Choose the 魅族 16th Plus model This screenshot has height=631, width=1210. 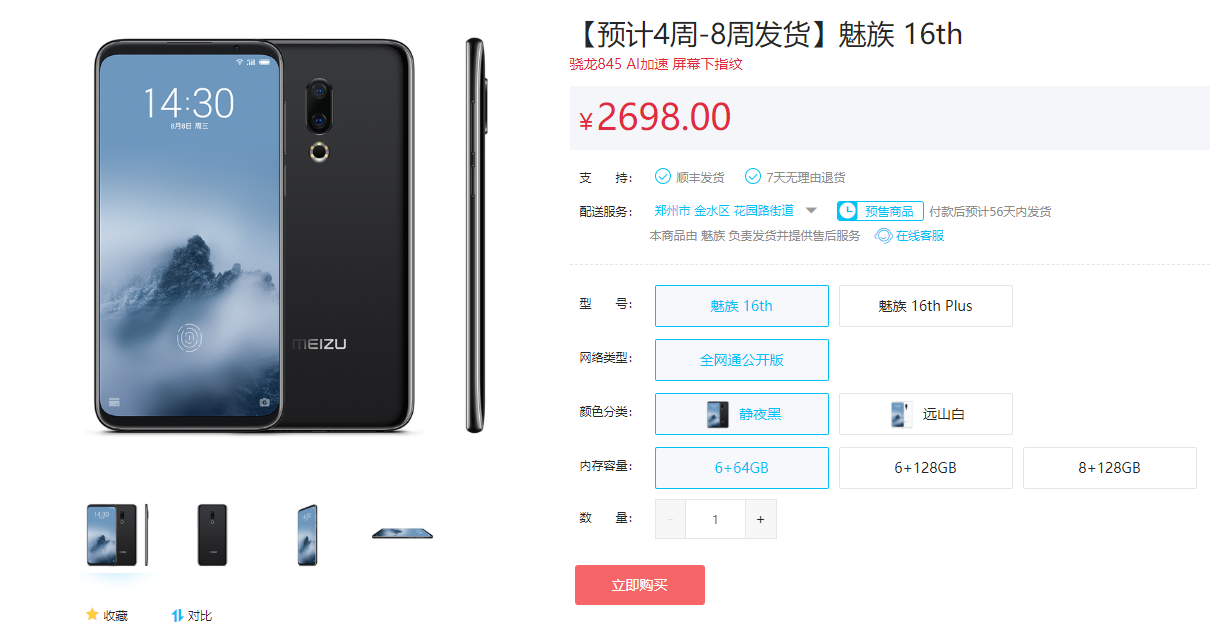point(926,306)
